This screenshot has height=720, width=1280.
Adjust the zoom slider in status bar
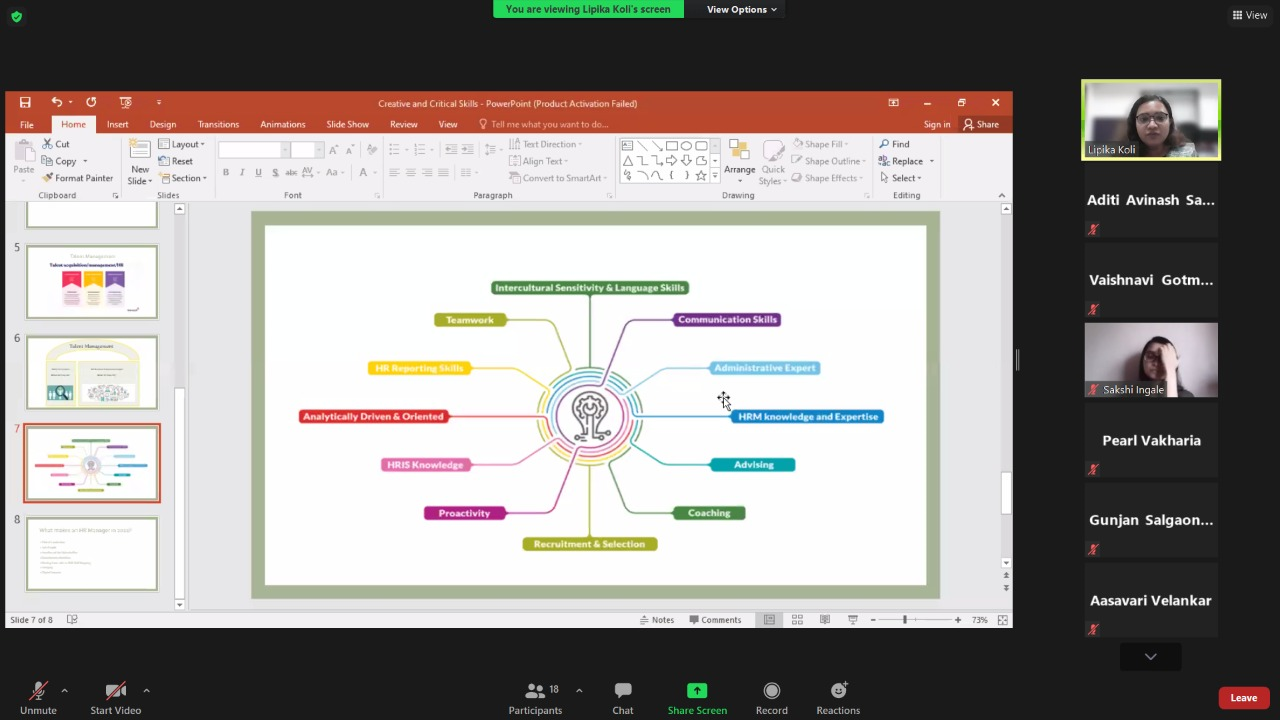coord(905,620)
